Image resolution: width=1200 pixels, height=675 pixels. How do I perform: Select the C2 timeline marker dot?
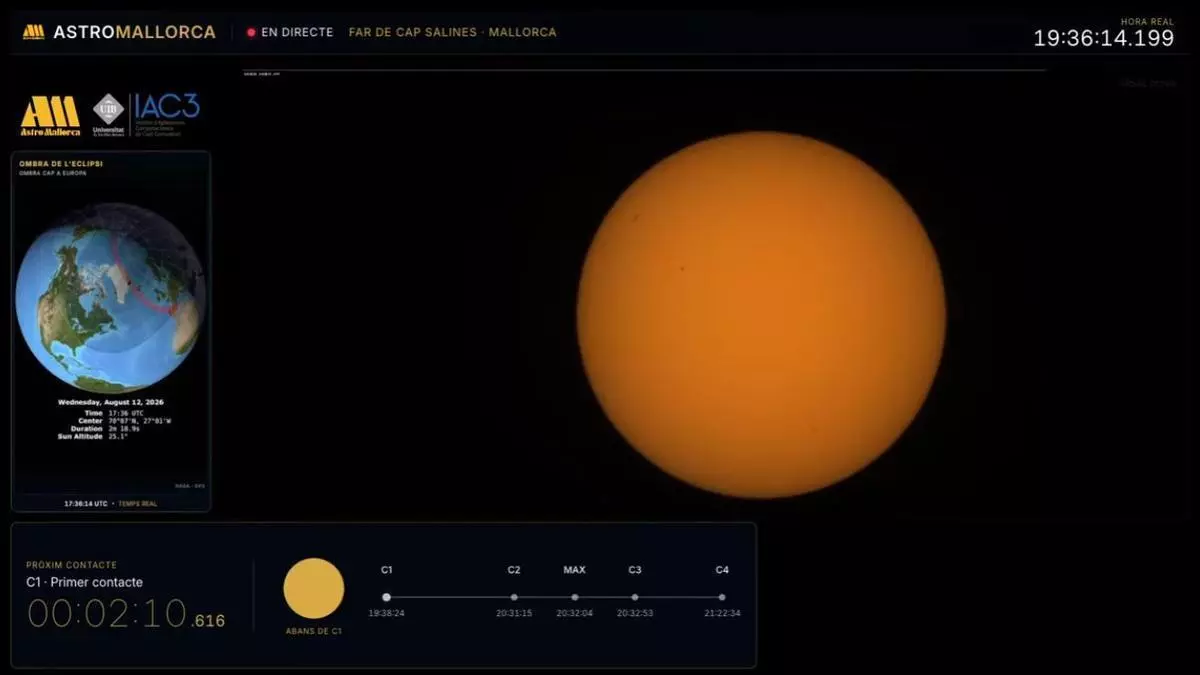click(x=514, y=597)
